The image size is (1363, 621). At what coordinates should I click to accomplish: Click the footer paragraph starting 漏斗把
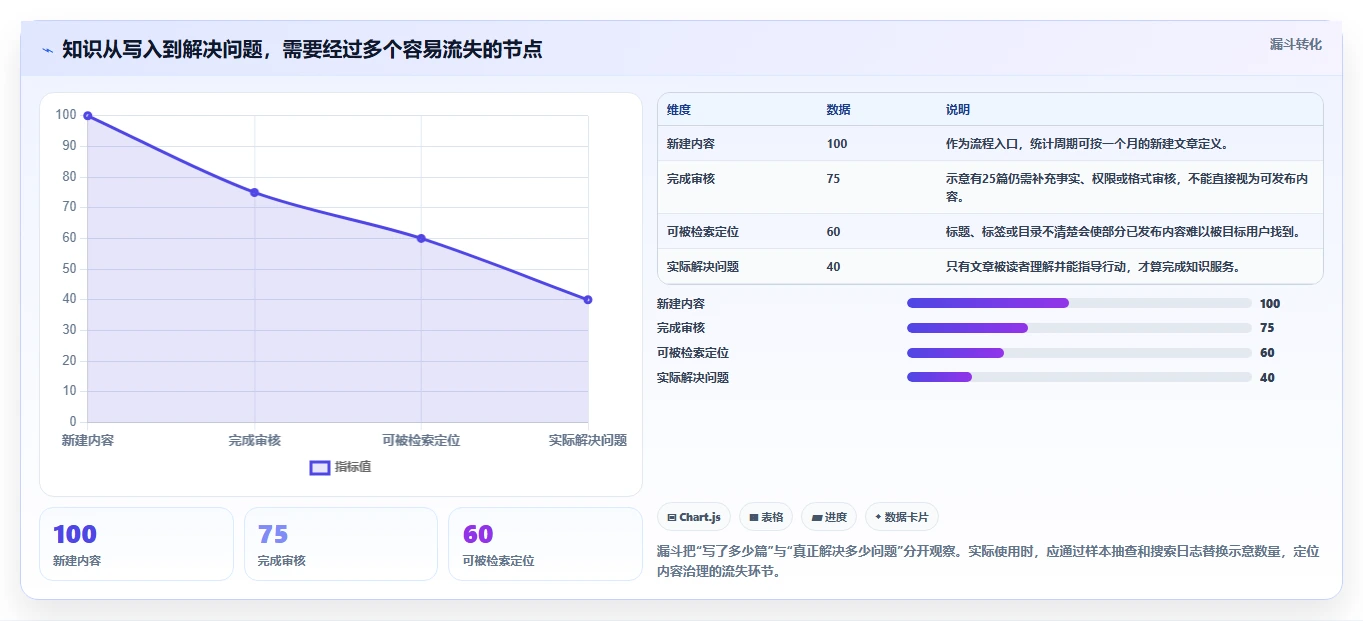pos(989,562)
